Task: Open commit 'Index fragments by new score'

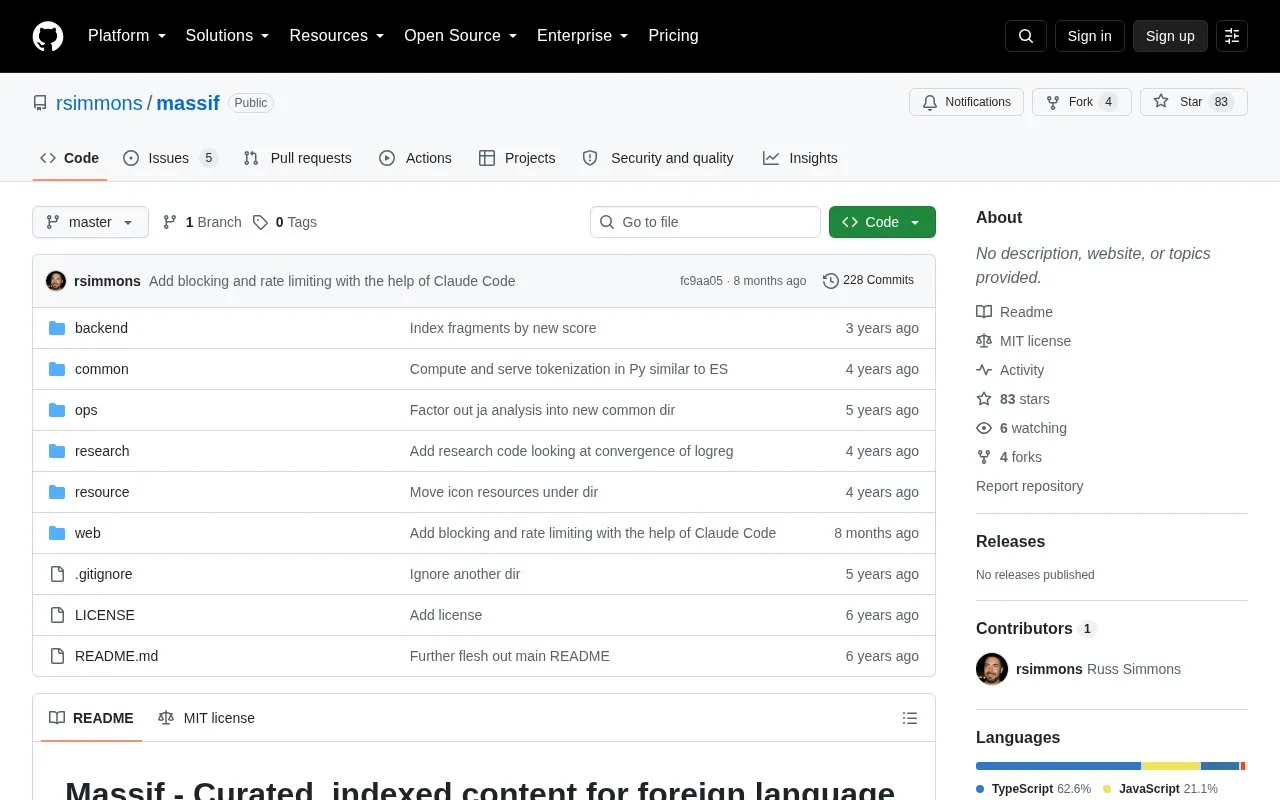Action: click(x=503, y=328)
